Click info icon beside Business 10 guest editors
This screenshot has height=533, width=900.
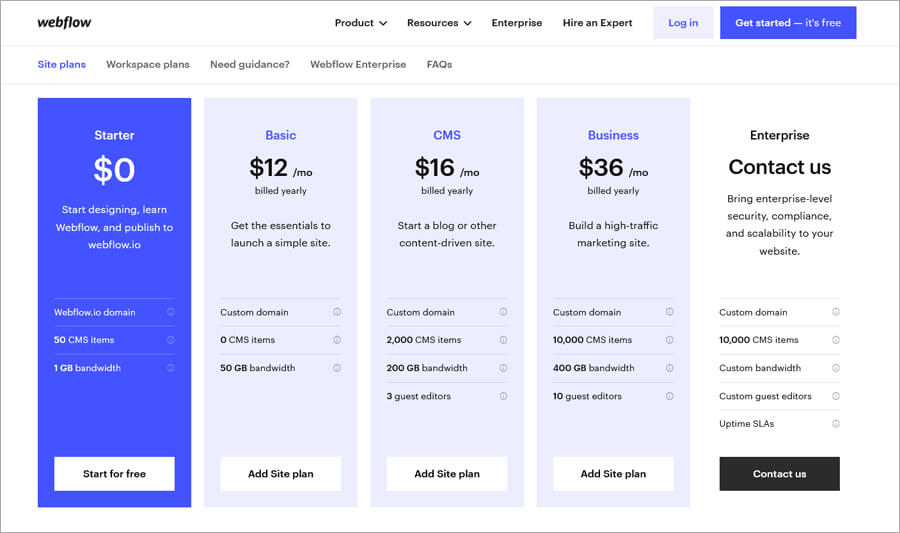coord(669,396)
